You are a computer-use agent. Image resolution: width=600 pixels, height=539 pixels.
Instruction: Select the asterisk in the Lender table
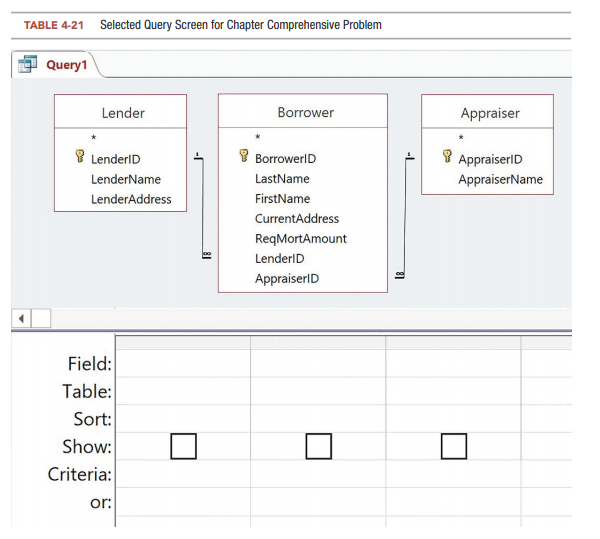(93, 138)
